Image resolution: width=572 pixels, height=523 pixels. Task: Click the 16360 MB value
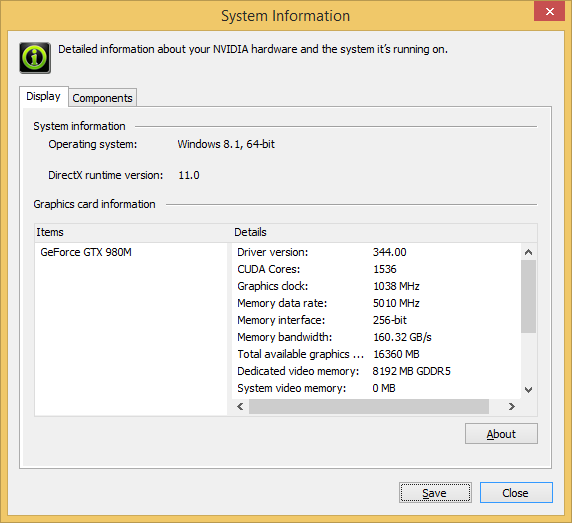click(x=396, y=354)
